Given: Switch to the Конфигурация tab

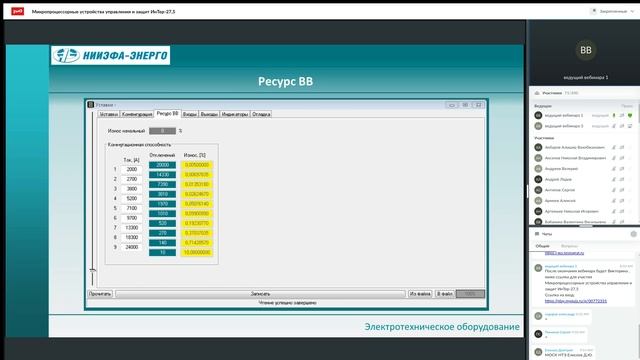Looking at the screenshot, I should tap(137, 114).
